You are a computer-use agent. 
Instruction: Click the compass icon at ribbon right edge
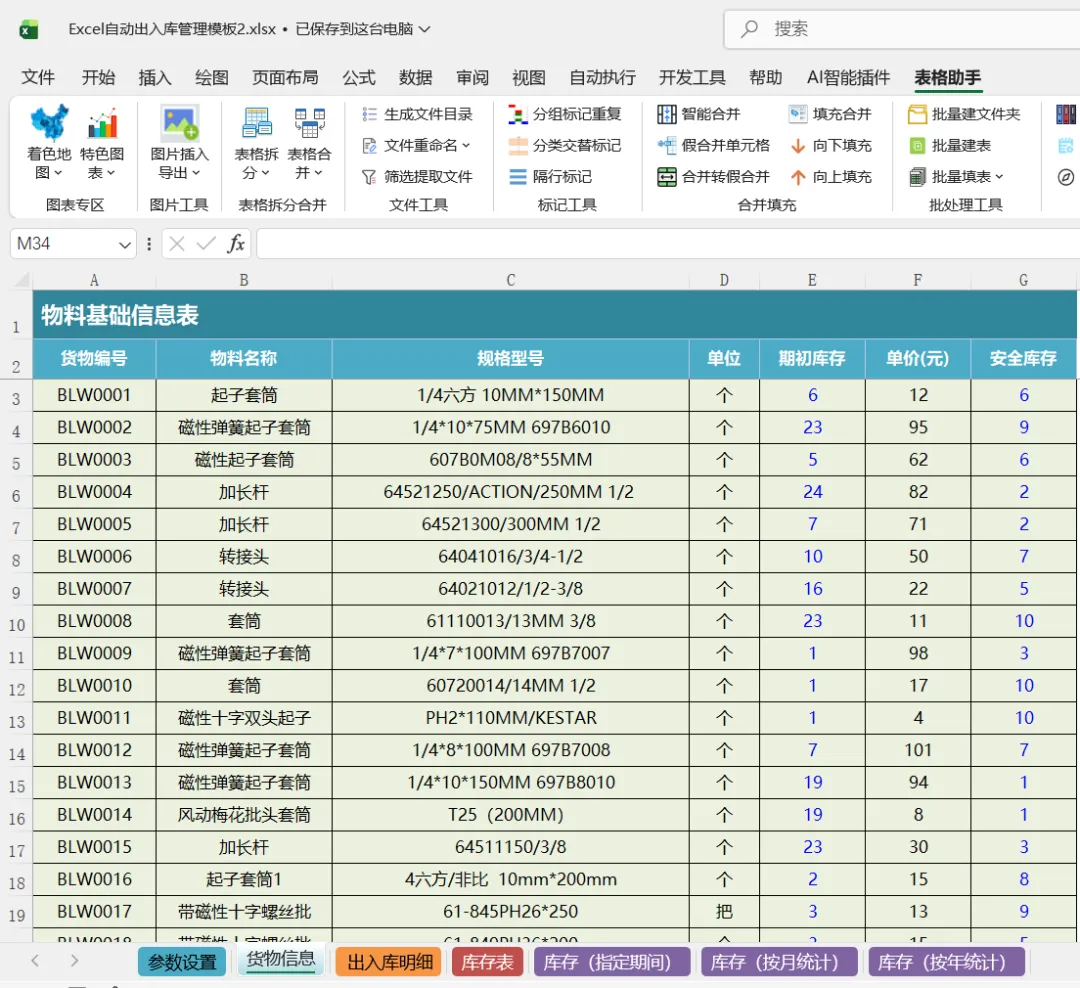tap(1066, 177)
